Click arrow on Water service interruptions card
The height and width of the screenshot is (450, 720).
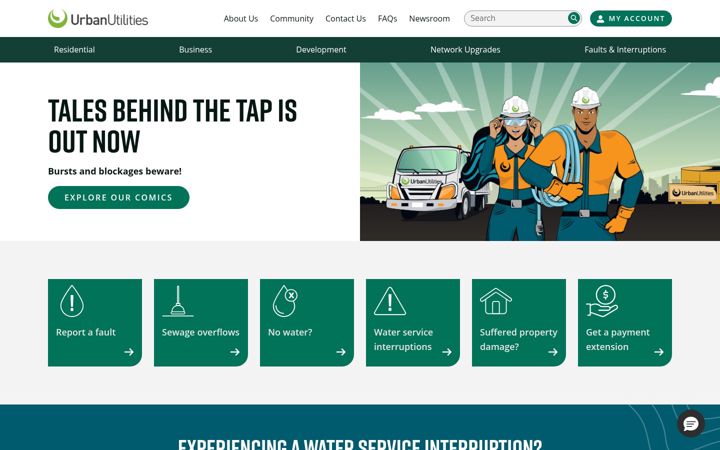[447, 352]
